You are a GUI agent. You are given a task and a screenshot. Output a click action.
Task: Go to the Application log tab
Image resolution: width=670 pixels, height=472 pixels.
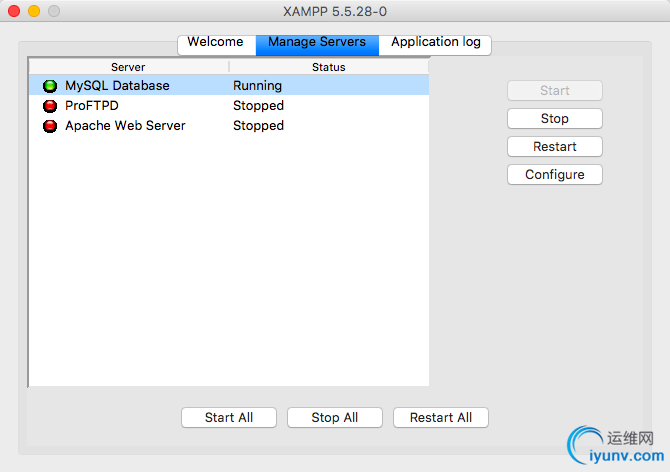(435, 44)
